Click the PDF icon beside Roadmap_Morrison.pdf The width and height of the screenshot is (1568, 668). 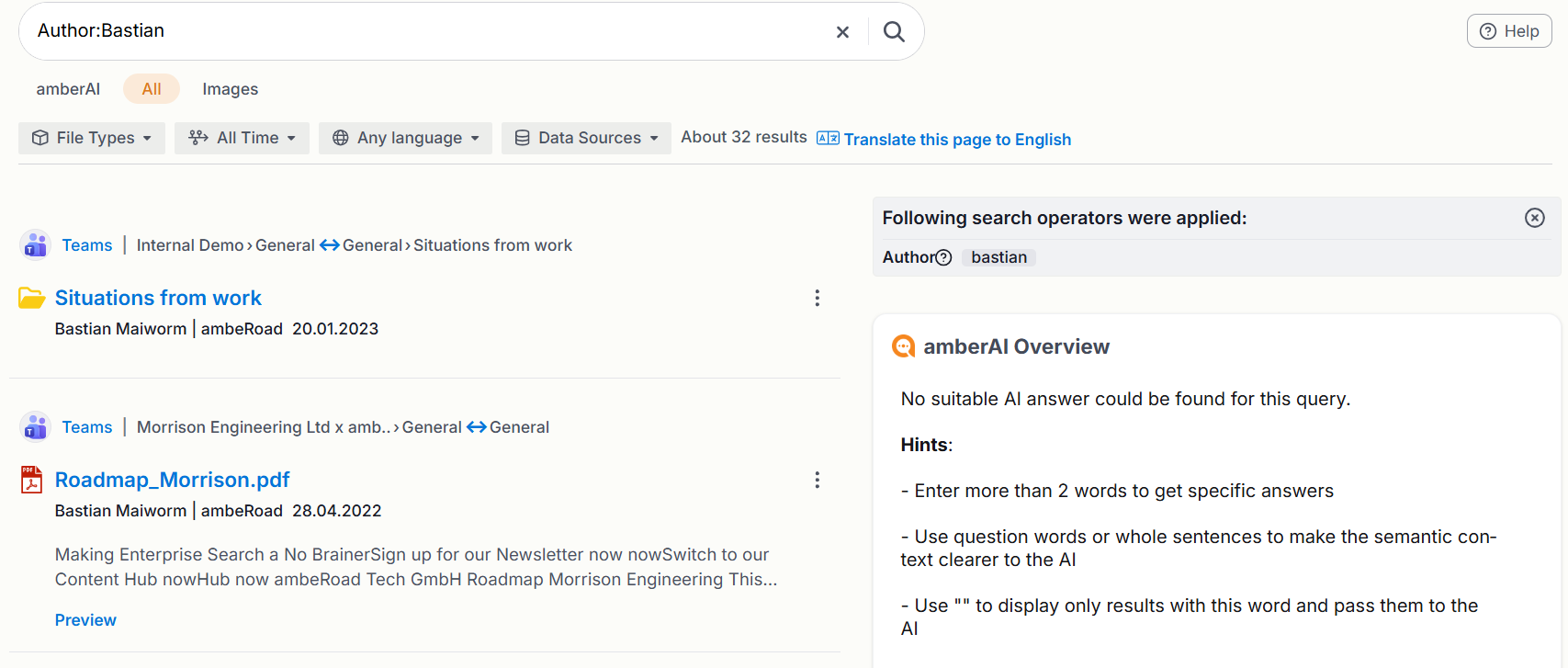point(32,480)
